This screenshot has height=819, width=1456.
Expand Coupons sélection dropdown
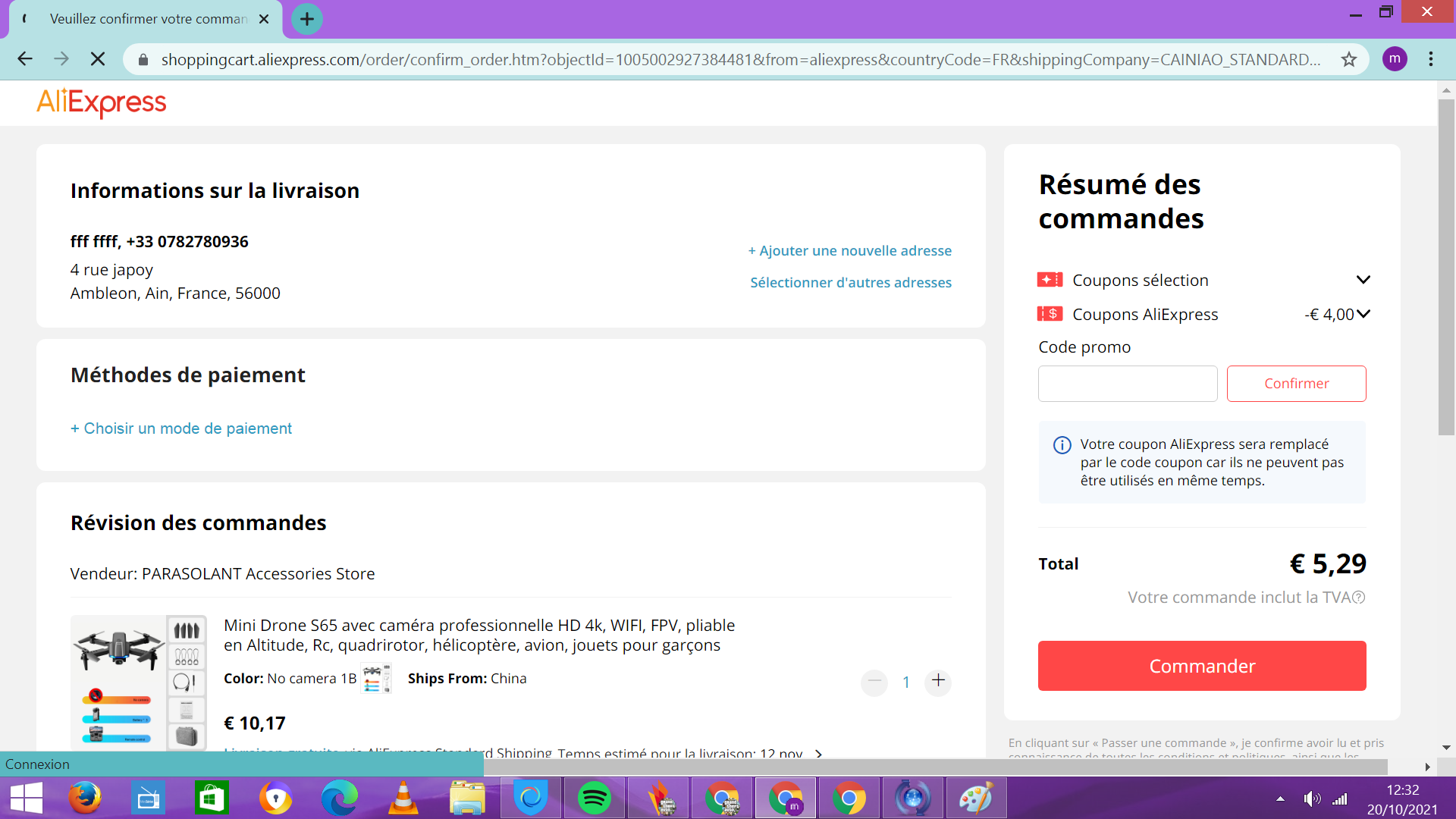1363,280
